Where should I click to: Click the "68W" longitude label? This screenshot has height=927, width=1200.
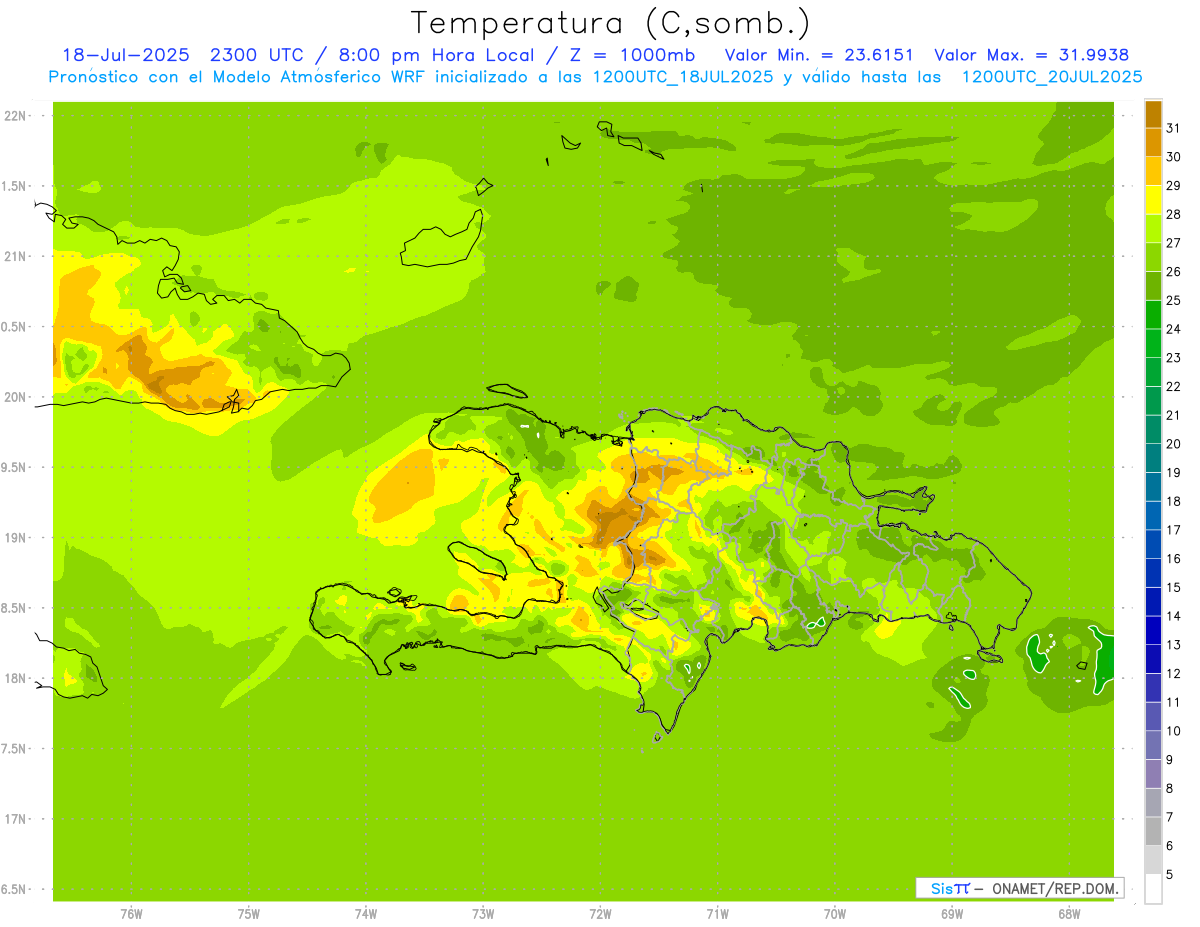pos(1069,914)
